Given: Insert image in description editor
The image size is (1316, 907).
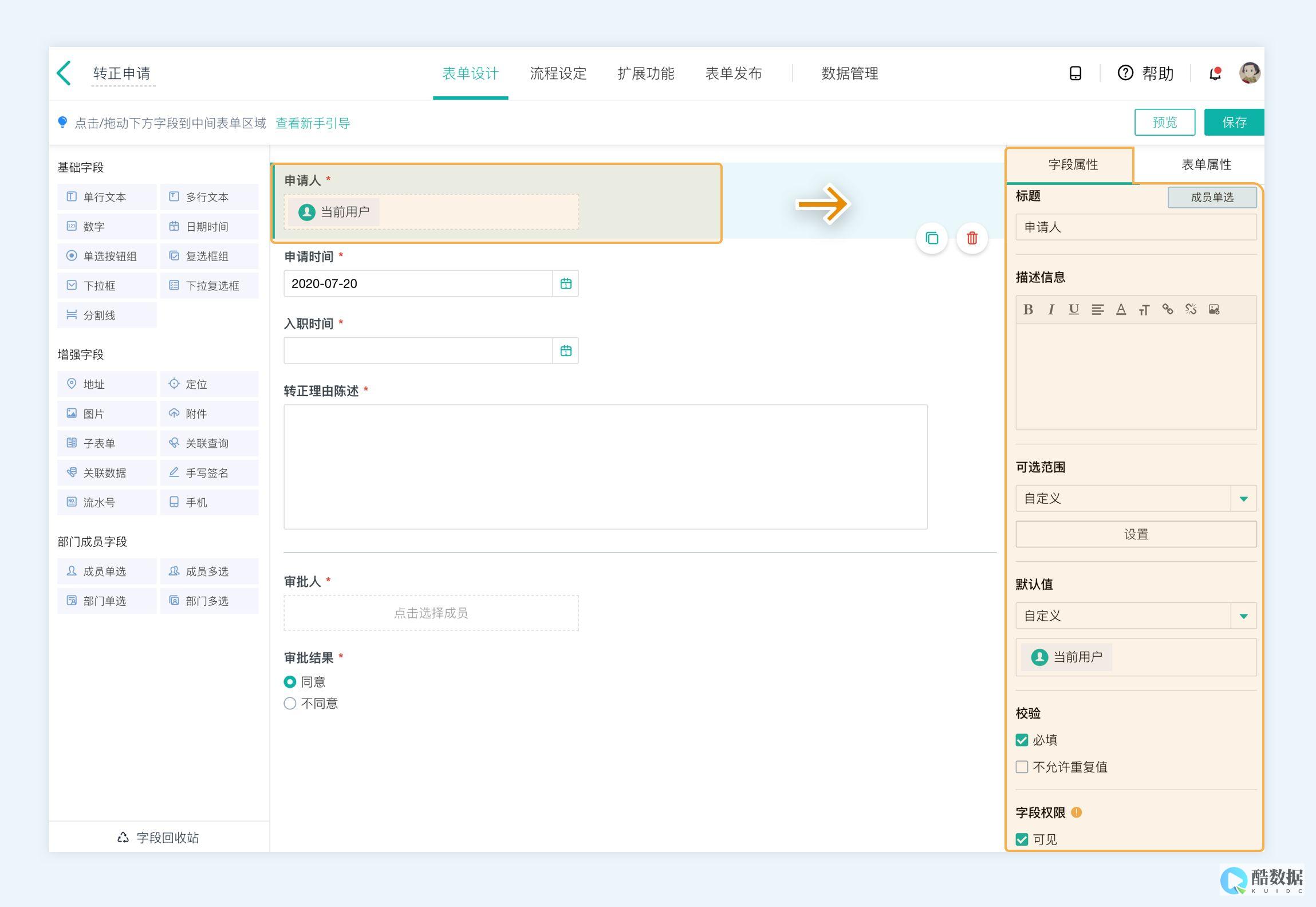Looking at the screenshot, I should [1214, 310].
